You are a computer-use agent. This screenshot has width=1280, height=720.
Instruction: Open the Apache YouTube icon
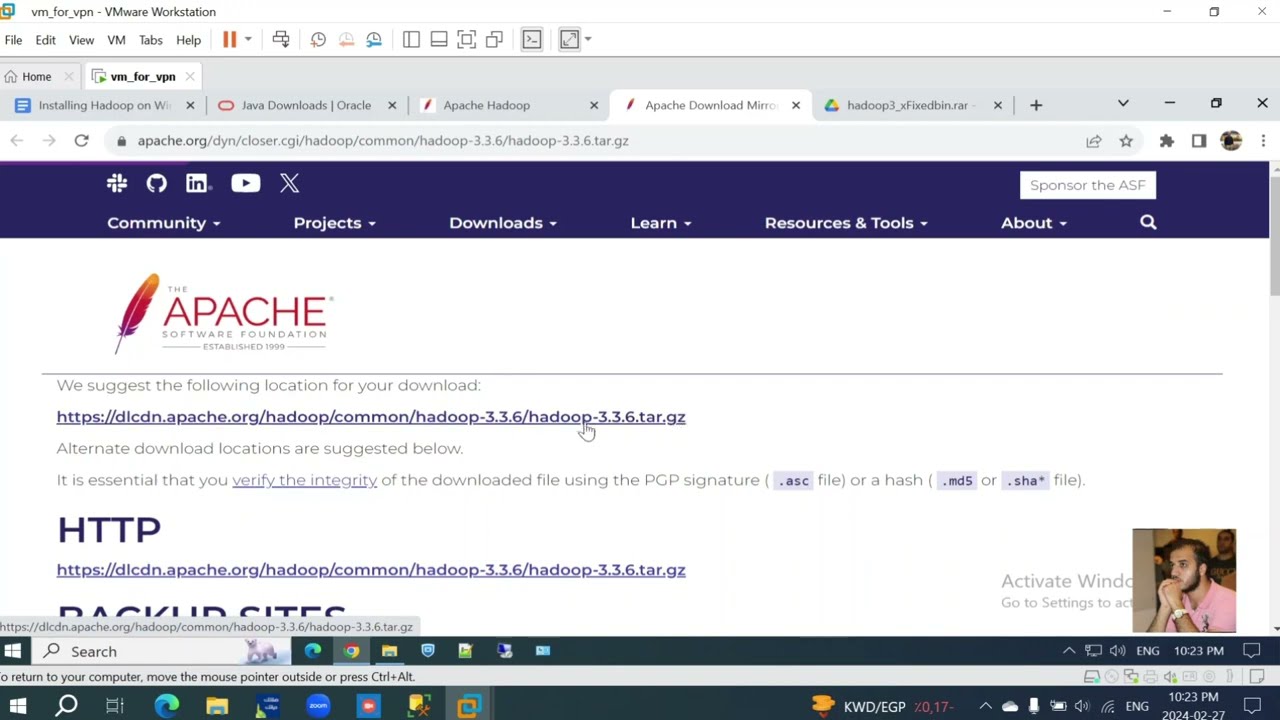pos(246,183)
